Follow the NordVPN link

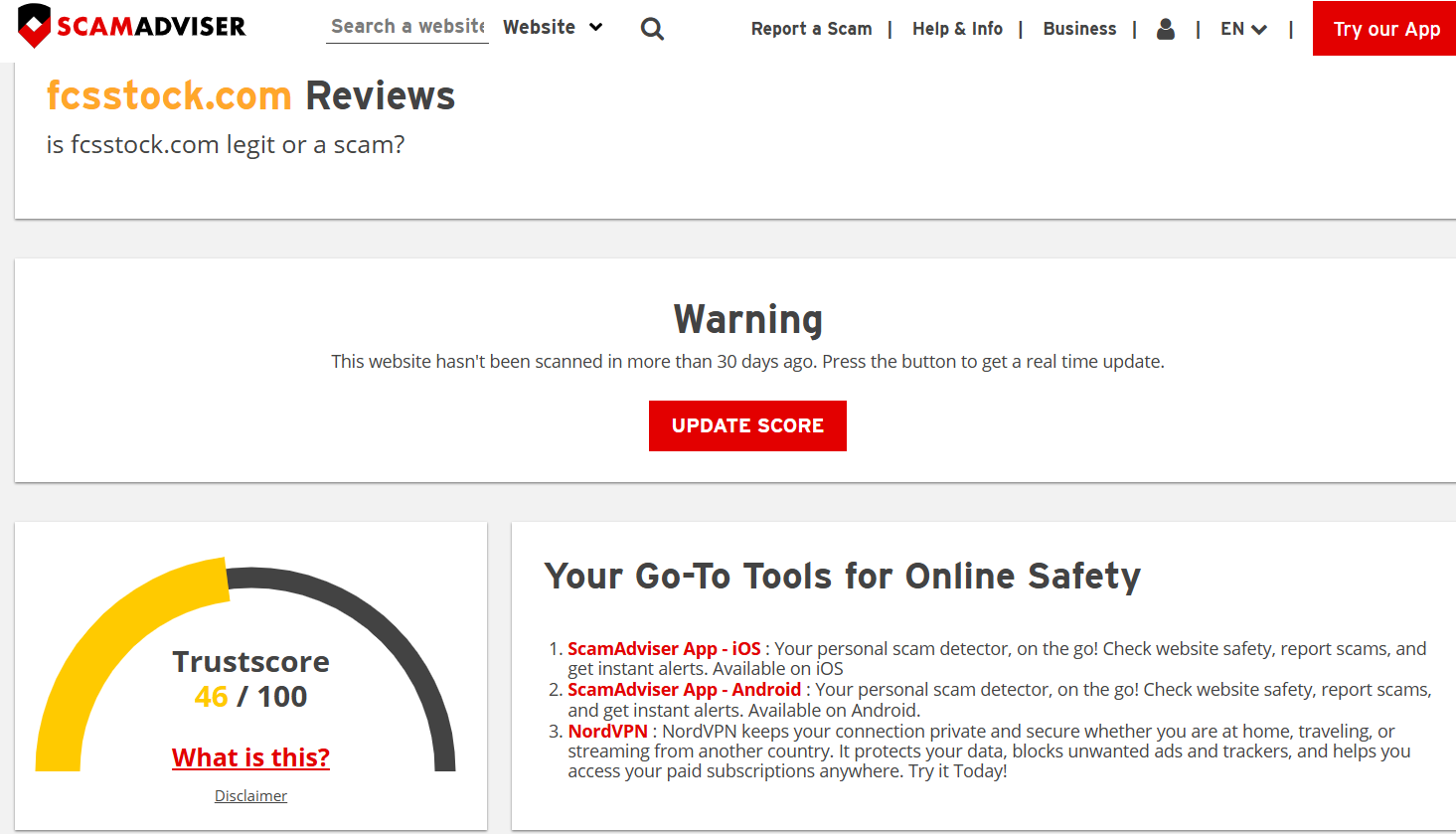(607, 732)
